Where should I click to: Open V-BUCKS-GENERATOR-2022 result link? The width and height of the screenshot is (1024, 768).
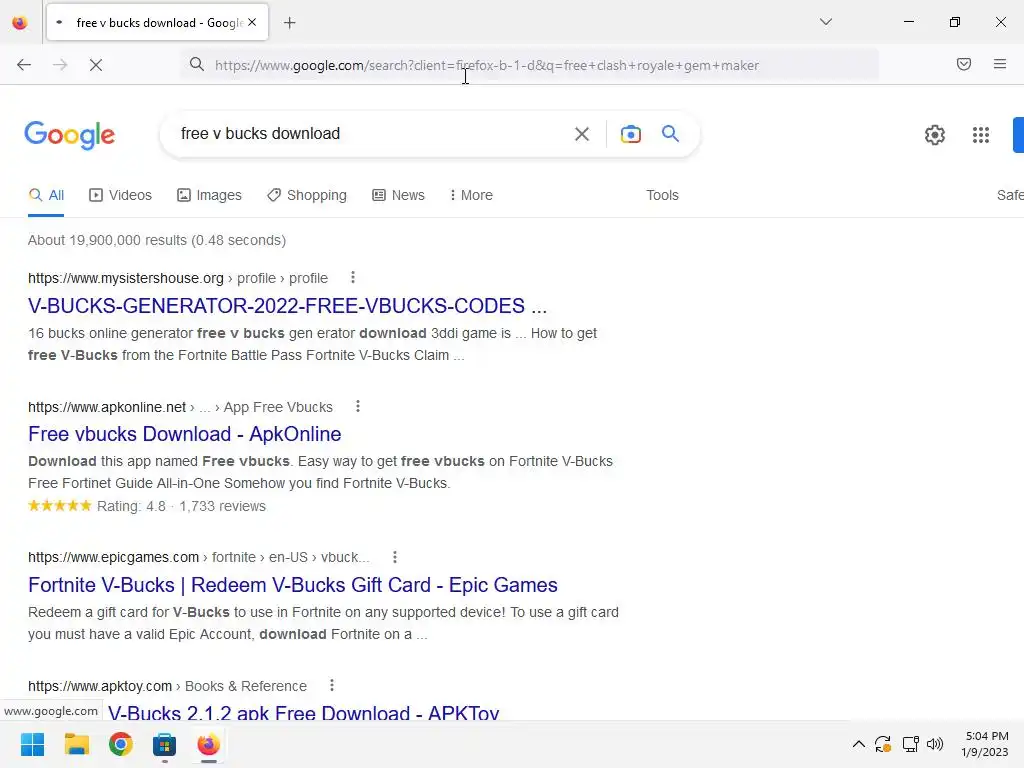(x=287, y=306)
